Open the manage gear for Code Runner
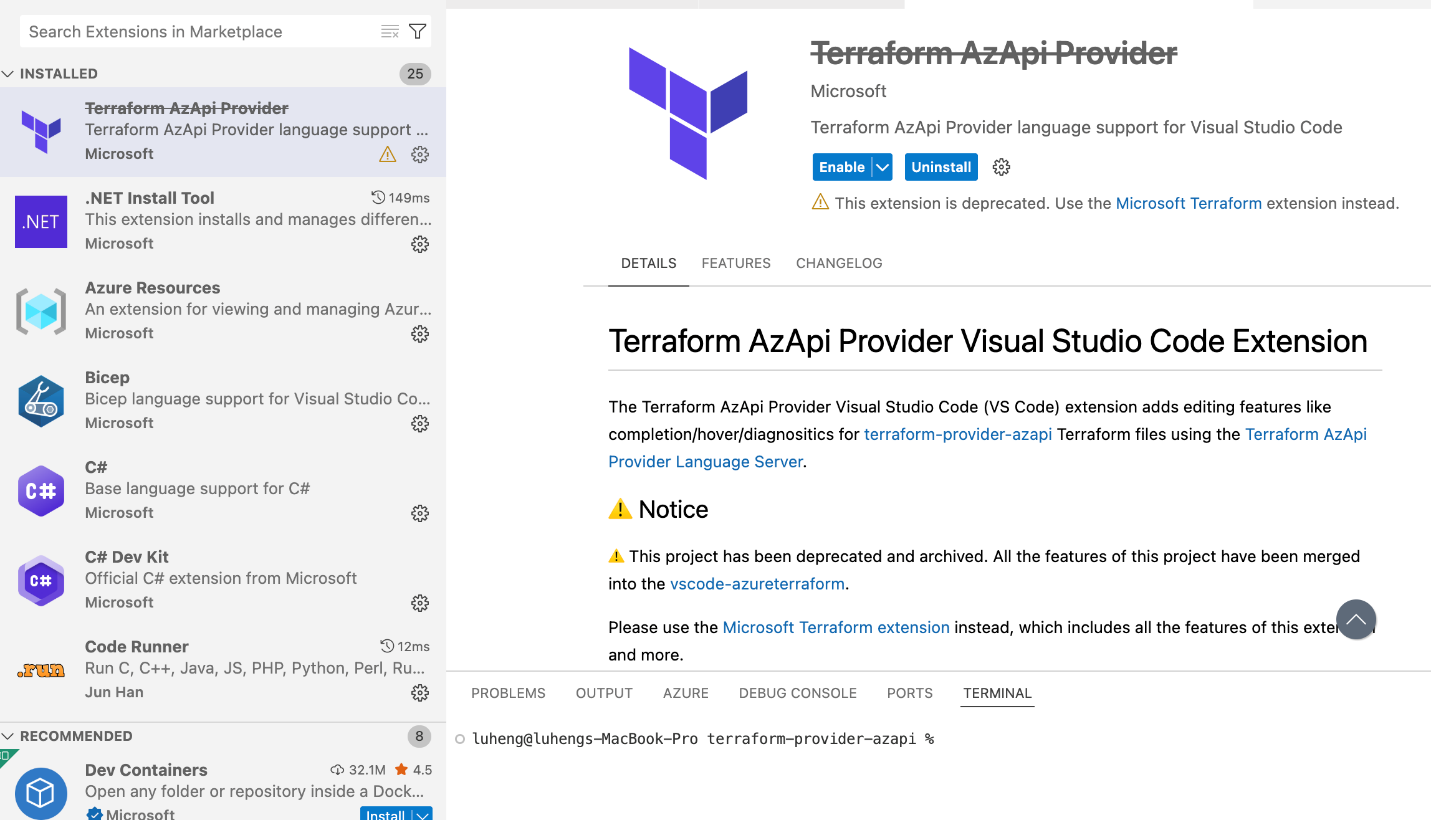 tap(419, 692)
